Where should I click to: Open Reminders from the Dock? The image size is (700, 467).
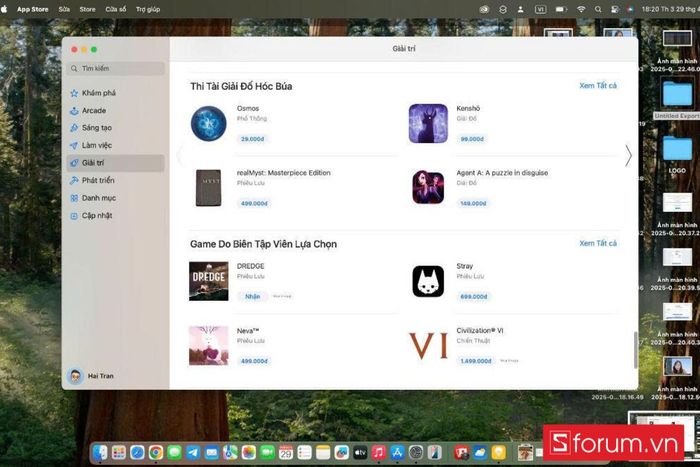click(304, 453)
